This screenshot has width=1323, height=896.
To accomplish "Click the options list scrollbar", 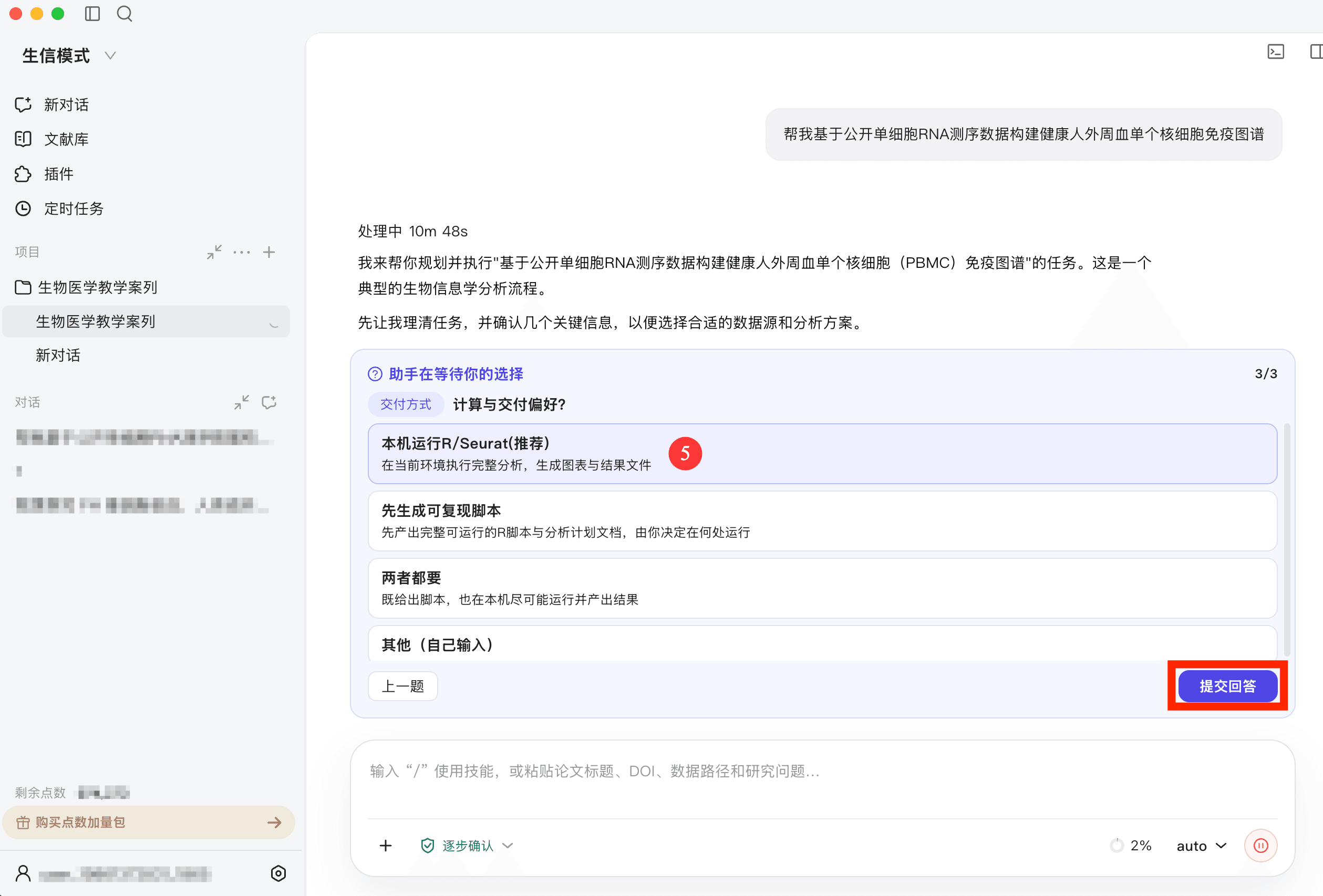I will 1287,540.
